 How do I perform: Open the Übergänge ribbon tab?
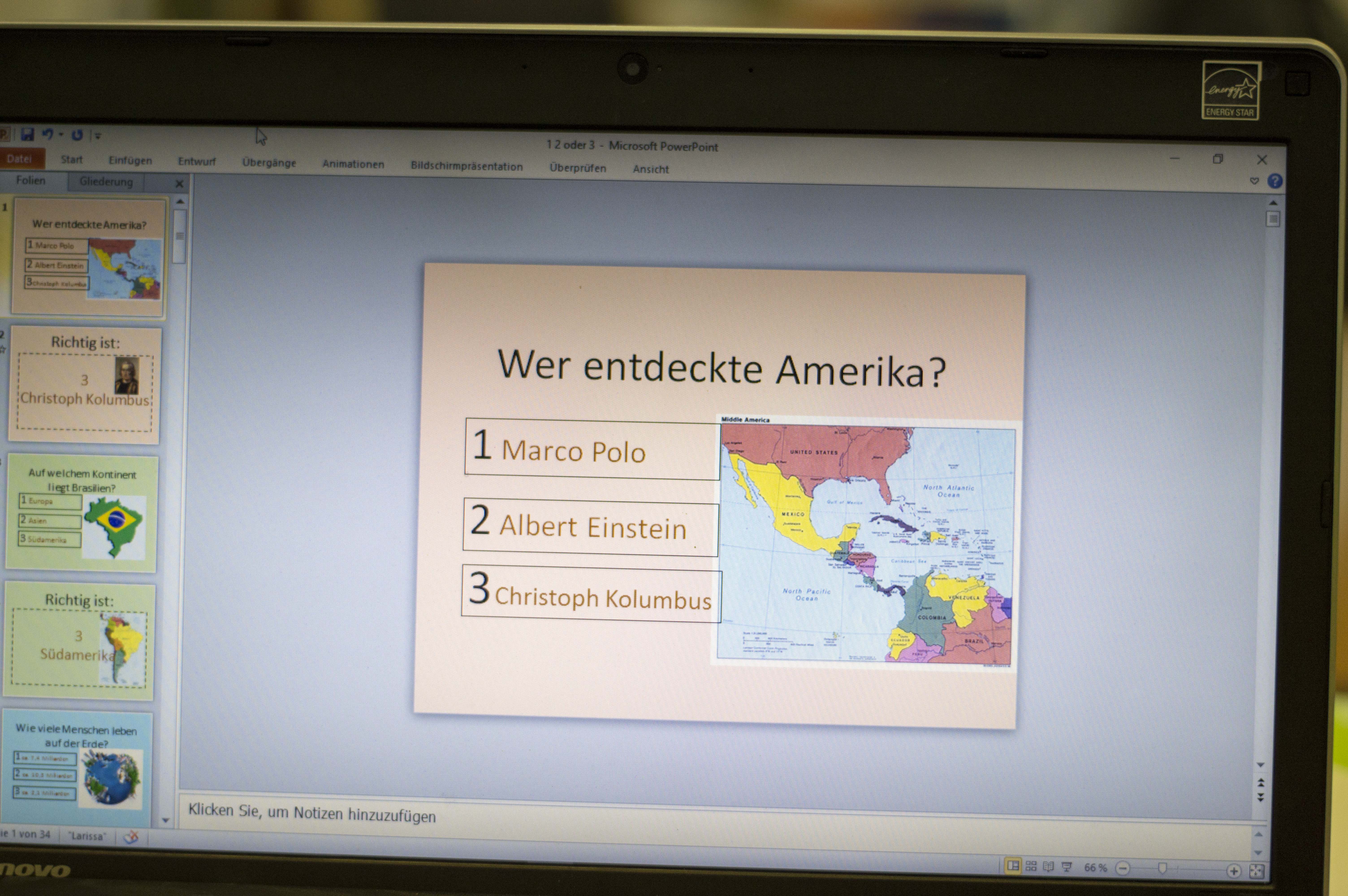point(269,163)
